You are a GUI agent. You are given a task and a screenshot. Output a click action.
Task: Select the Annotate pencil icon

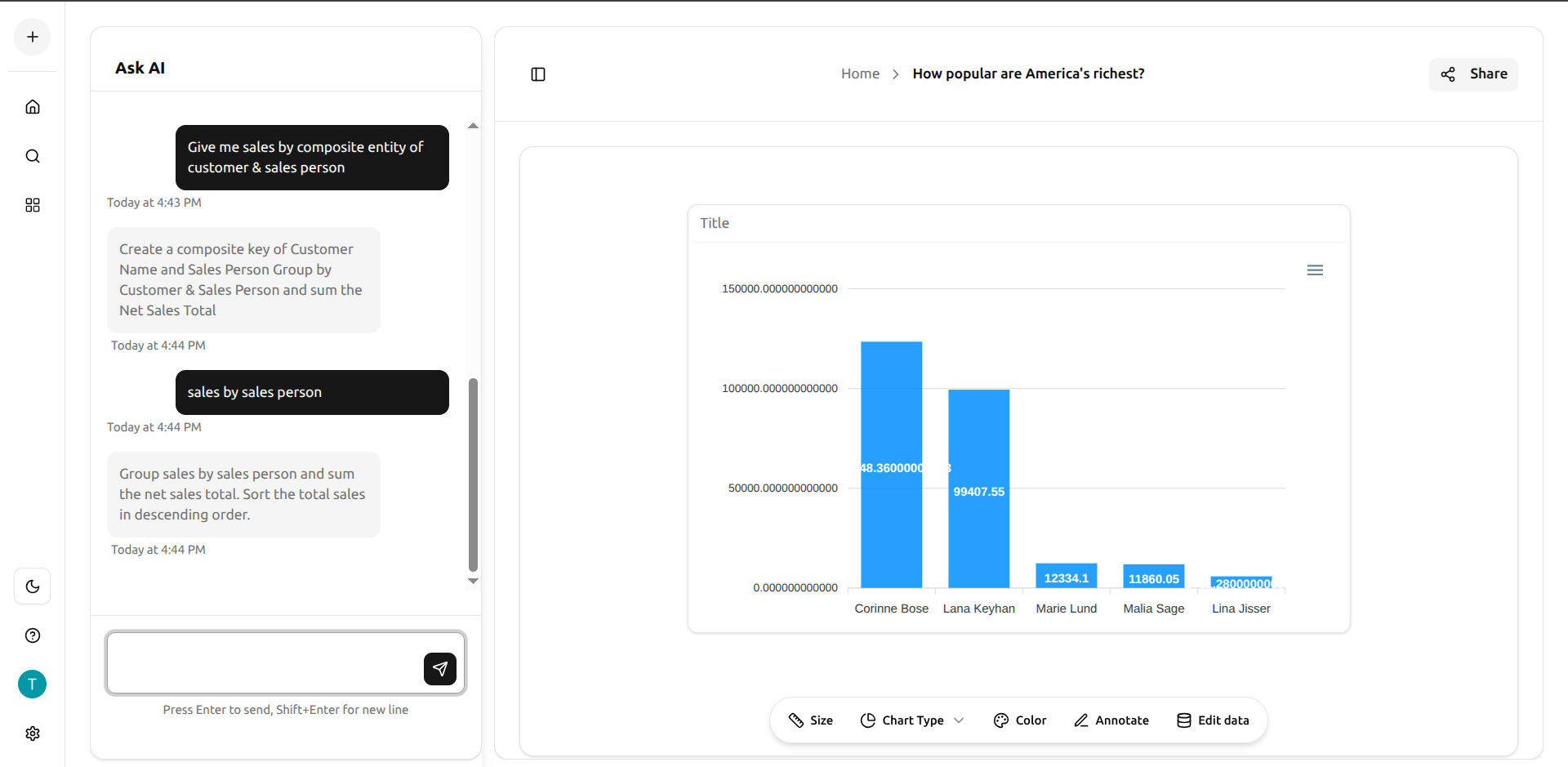(x=1082, y=720)
